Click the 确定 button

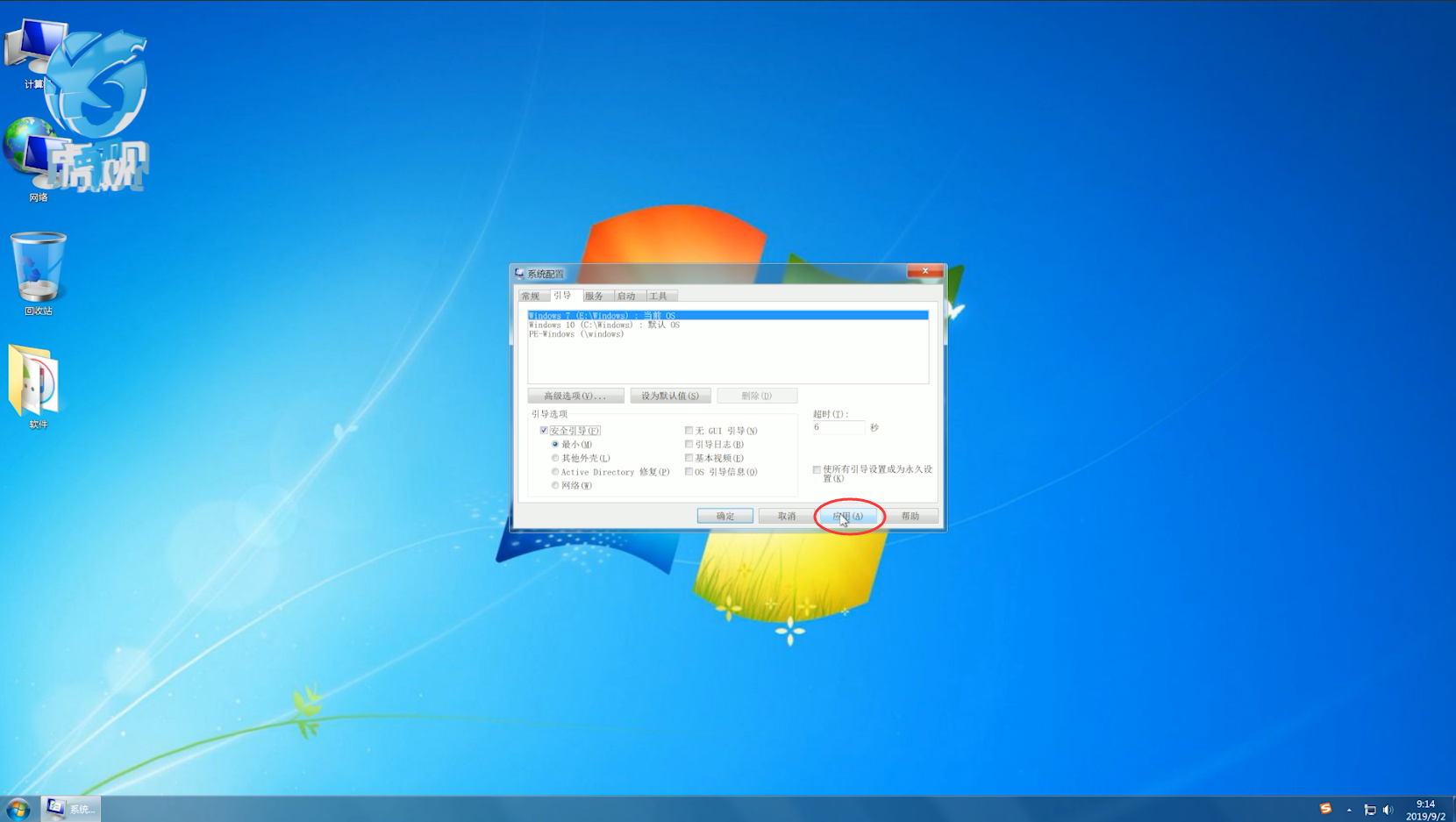click(x=725, y=516)
